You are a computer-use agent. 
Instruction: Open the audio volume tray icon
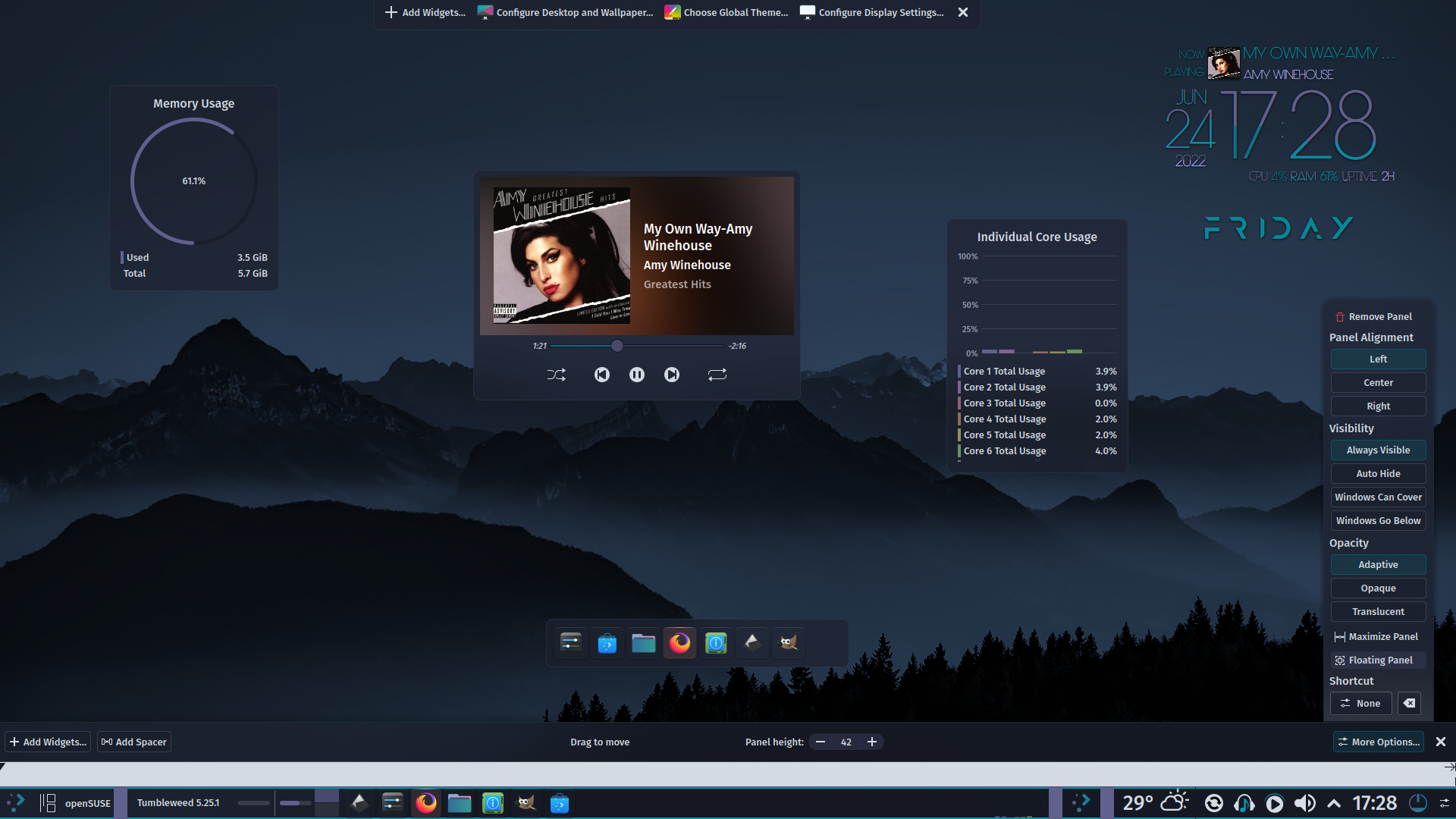(1305, 803)
